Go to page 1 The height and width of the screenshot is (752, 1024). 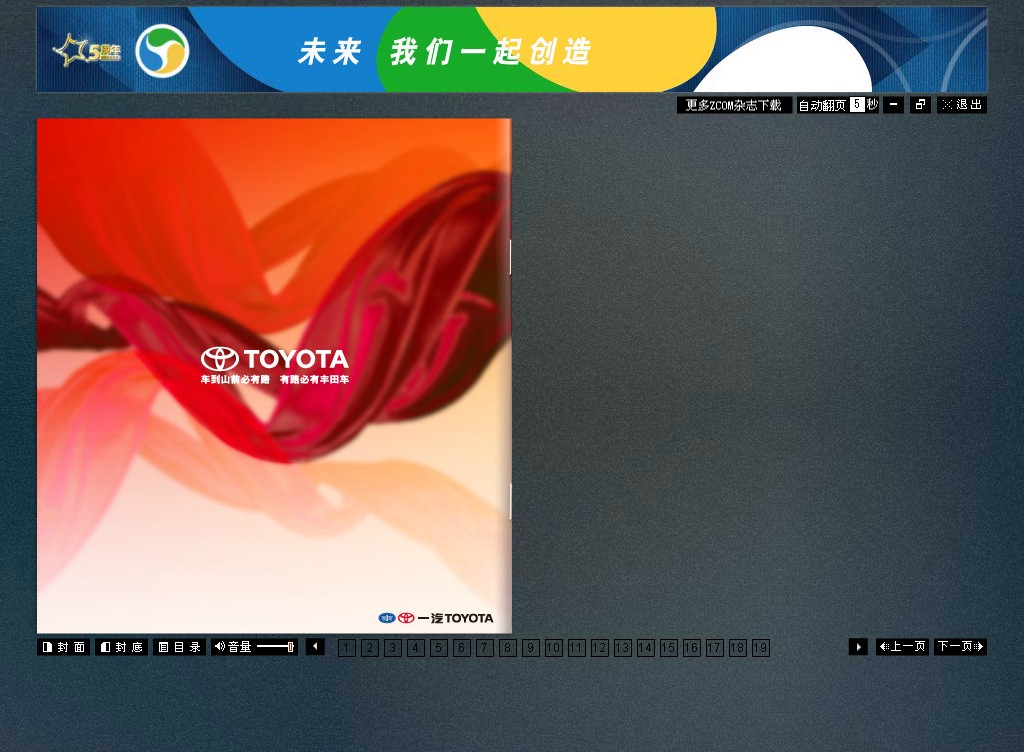coord(347,648)
